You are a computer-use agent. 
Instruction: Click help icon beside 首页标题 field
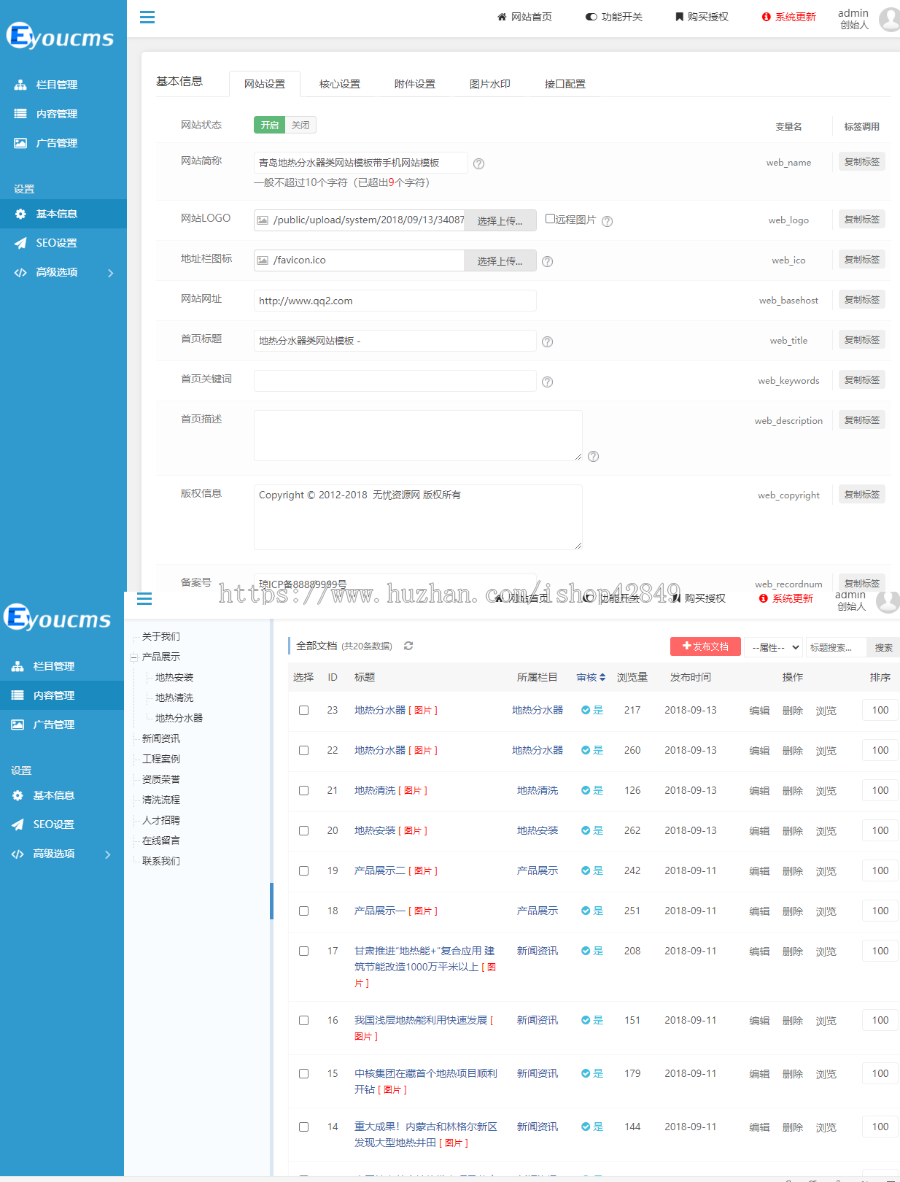(548, 341)
